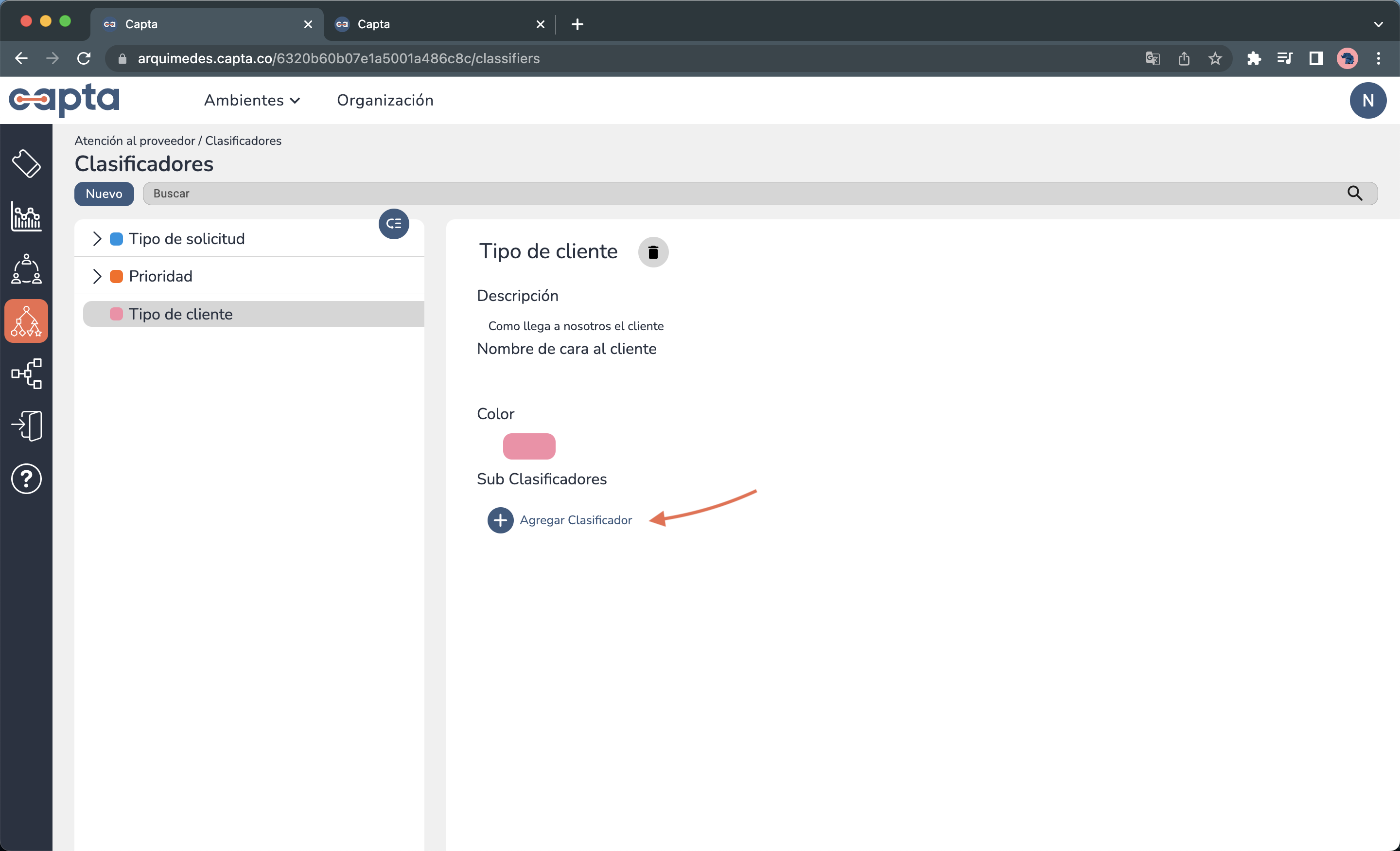Switch to the second Capta browser tab
The height and width of the screenshot is (851, 1400).
[432, 24]
